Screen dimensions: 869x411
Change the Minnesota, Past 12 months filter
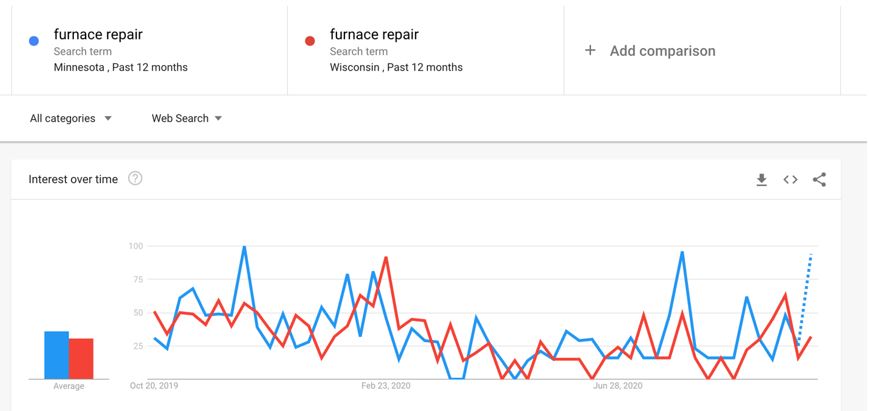click(x=120, y=68)
